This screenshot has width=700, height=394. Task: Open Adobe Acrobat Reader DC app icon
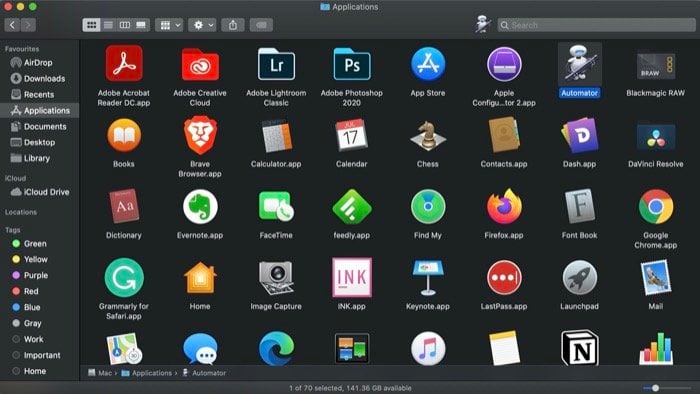tap(124, 64)
